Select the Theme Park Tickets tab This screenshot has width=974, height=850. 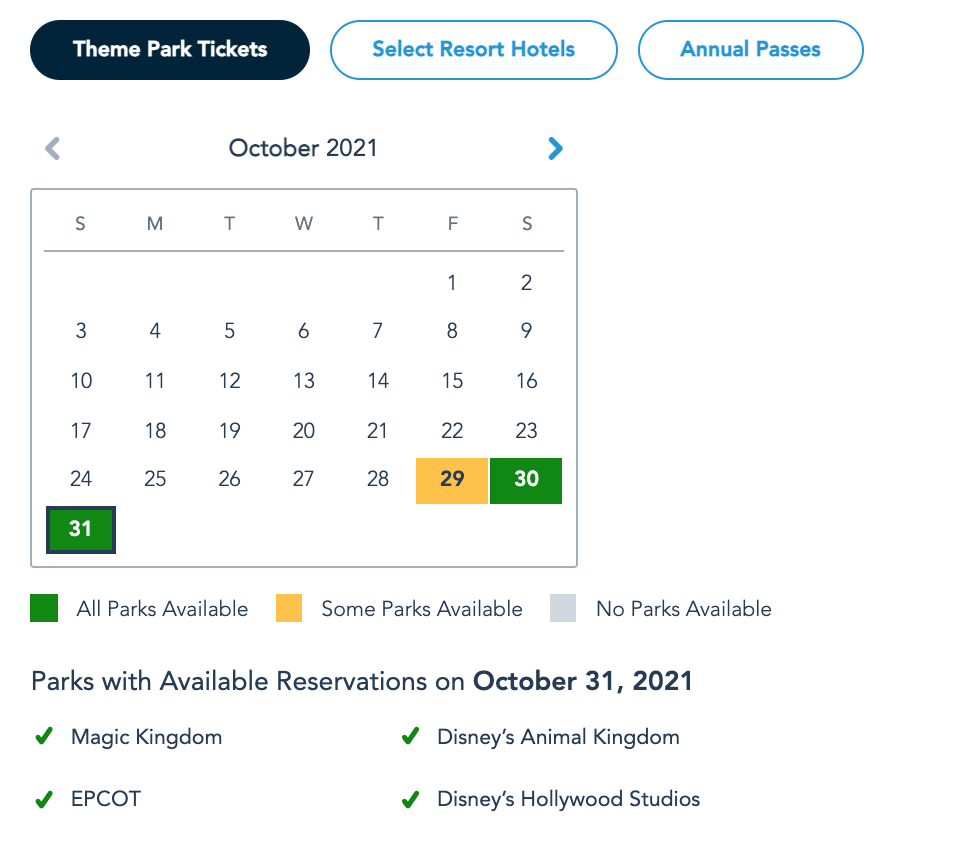point(170,50)
